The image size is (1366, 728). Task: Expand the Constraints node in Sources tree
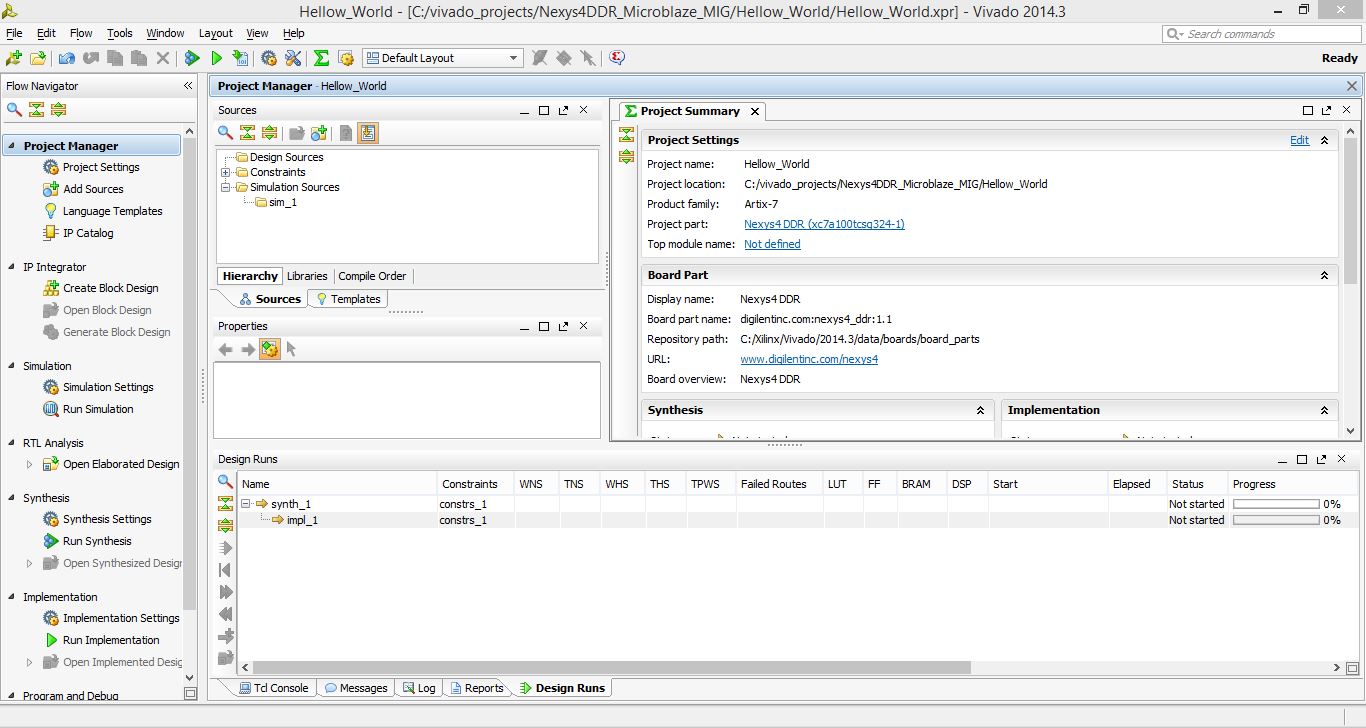click(x=226, y=172)
